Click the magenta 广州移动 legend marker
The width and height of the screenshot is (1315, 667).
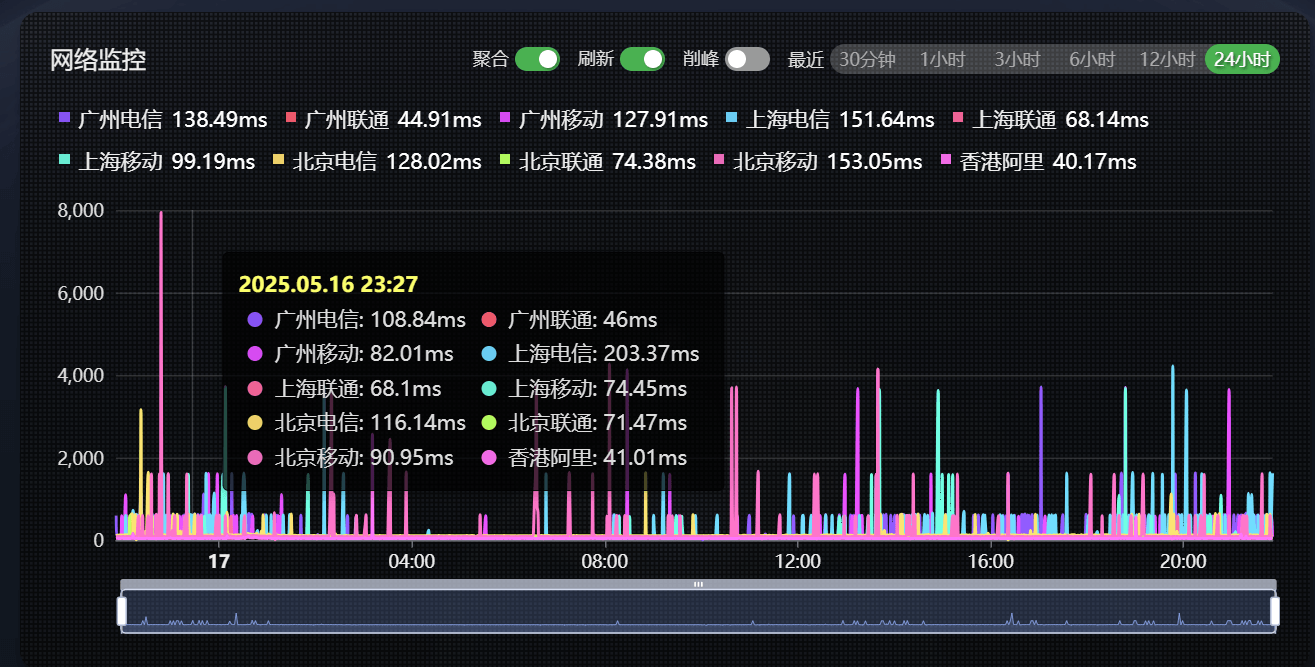(503, 118)
